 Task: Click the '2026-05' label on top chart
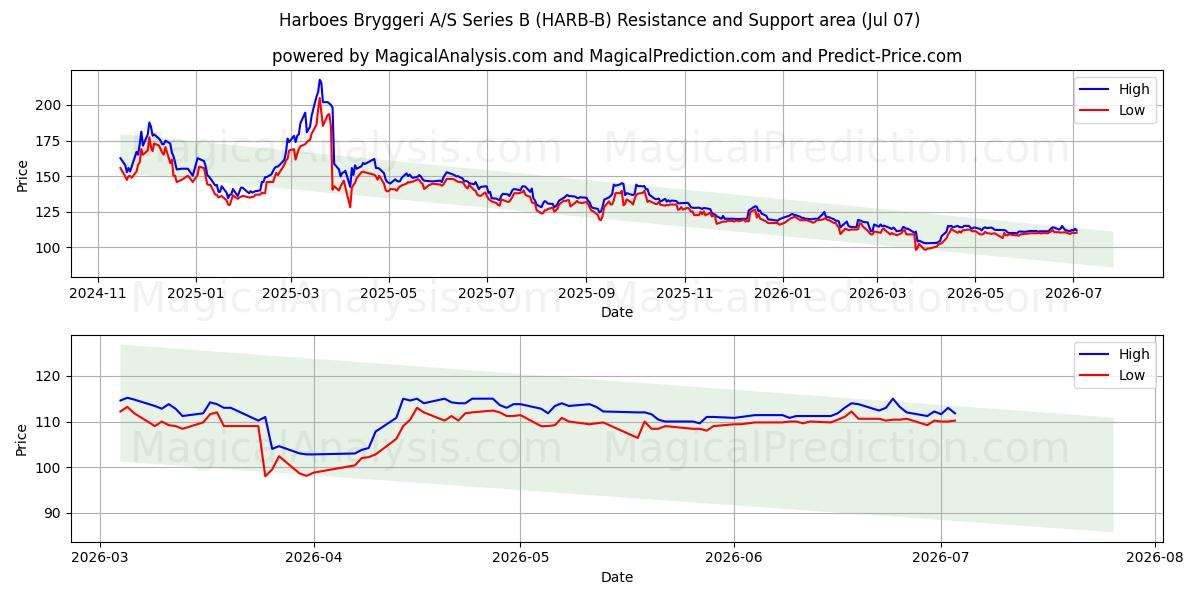click(975, 294)
